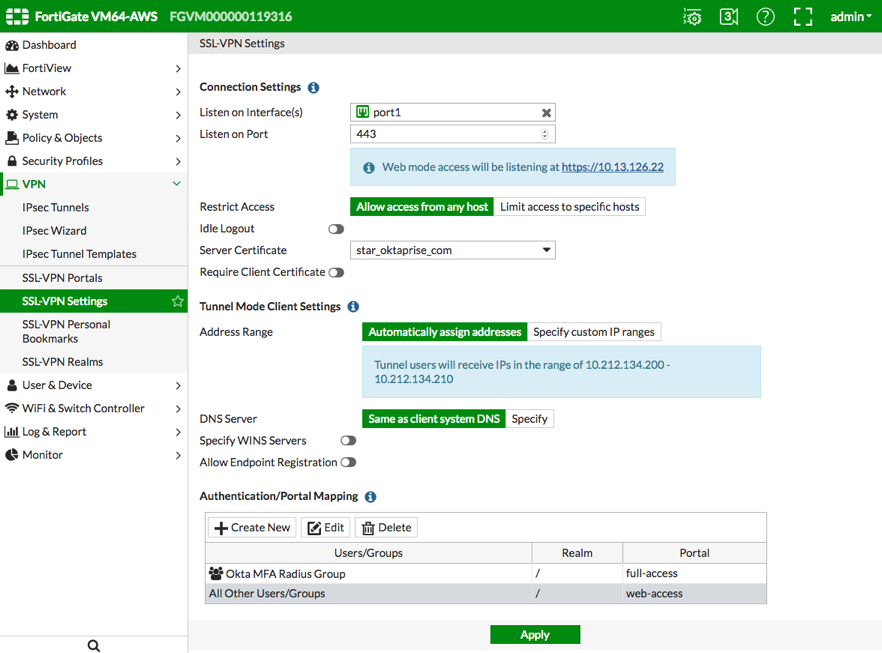
Task: Expand the Policy & Objects menu
Action: click(93, 138)
